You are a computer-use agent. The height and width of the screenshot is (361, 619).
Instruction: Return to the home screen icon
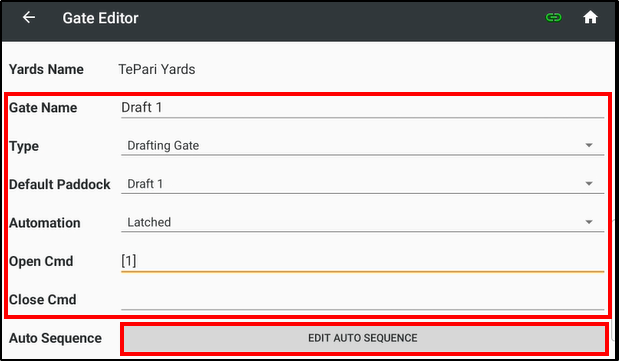coord(590,17)
